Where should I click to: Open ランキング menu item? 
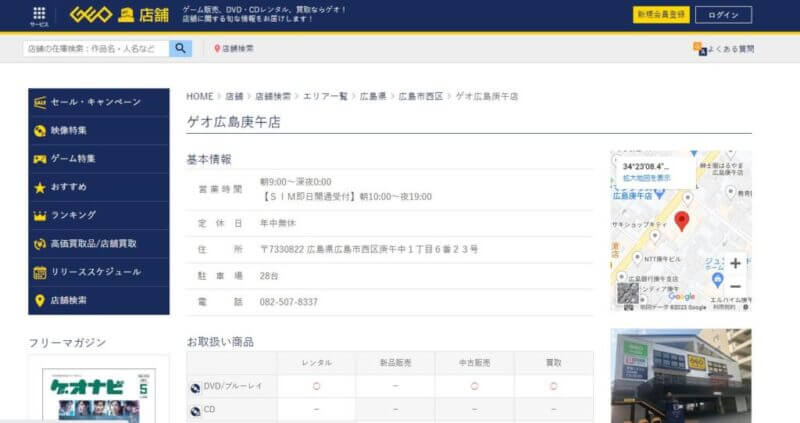tap(99, 215)
